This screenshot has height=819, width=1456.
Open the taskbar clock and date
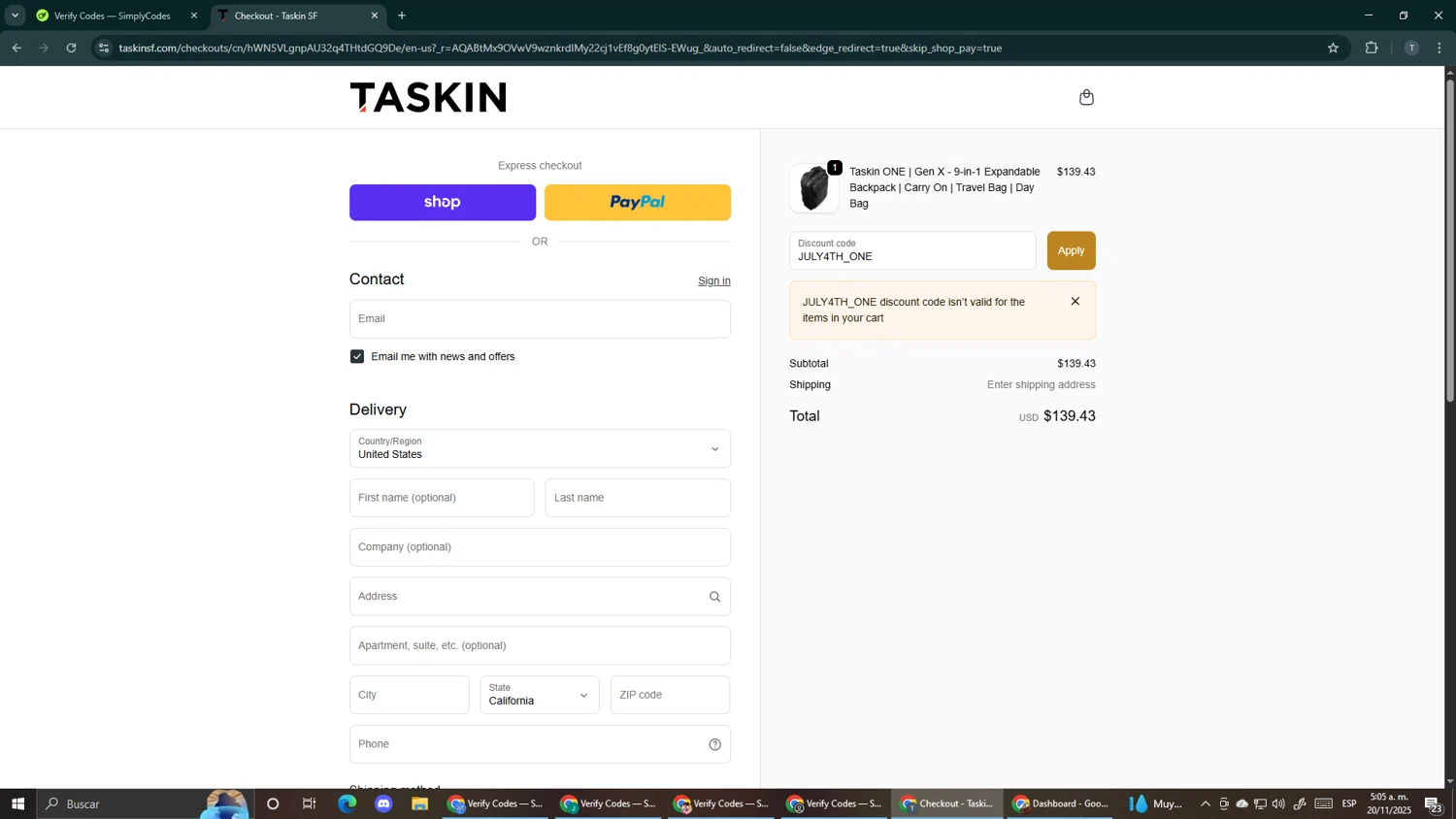[x=1389, y=803]
